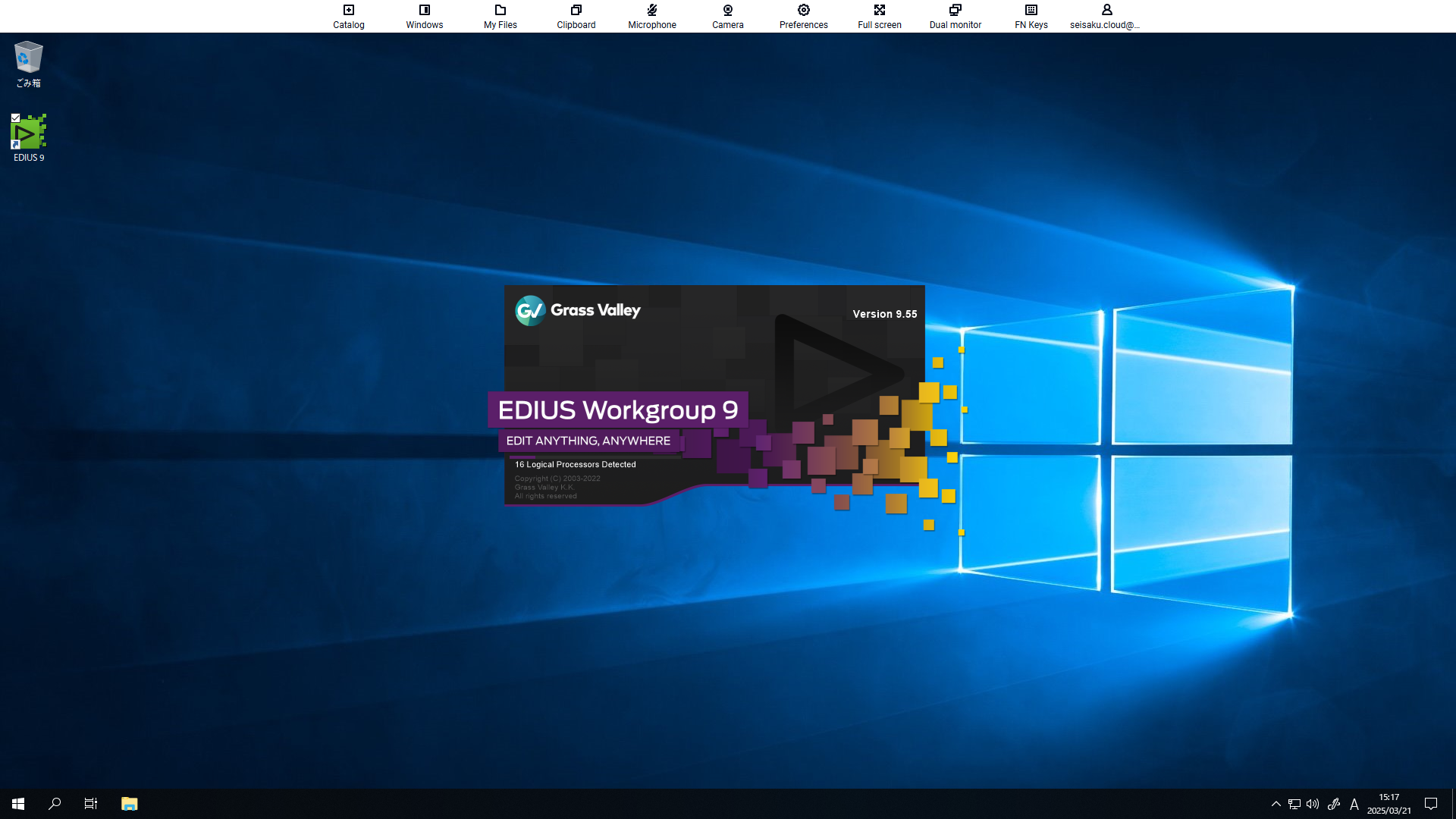The image size is (1456, 819).
Task: Open My Files from toolbar
Action: tap(500, 16)
